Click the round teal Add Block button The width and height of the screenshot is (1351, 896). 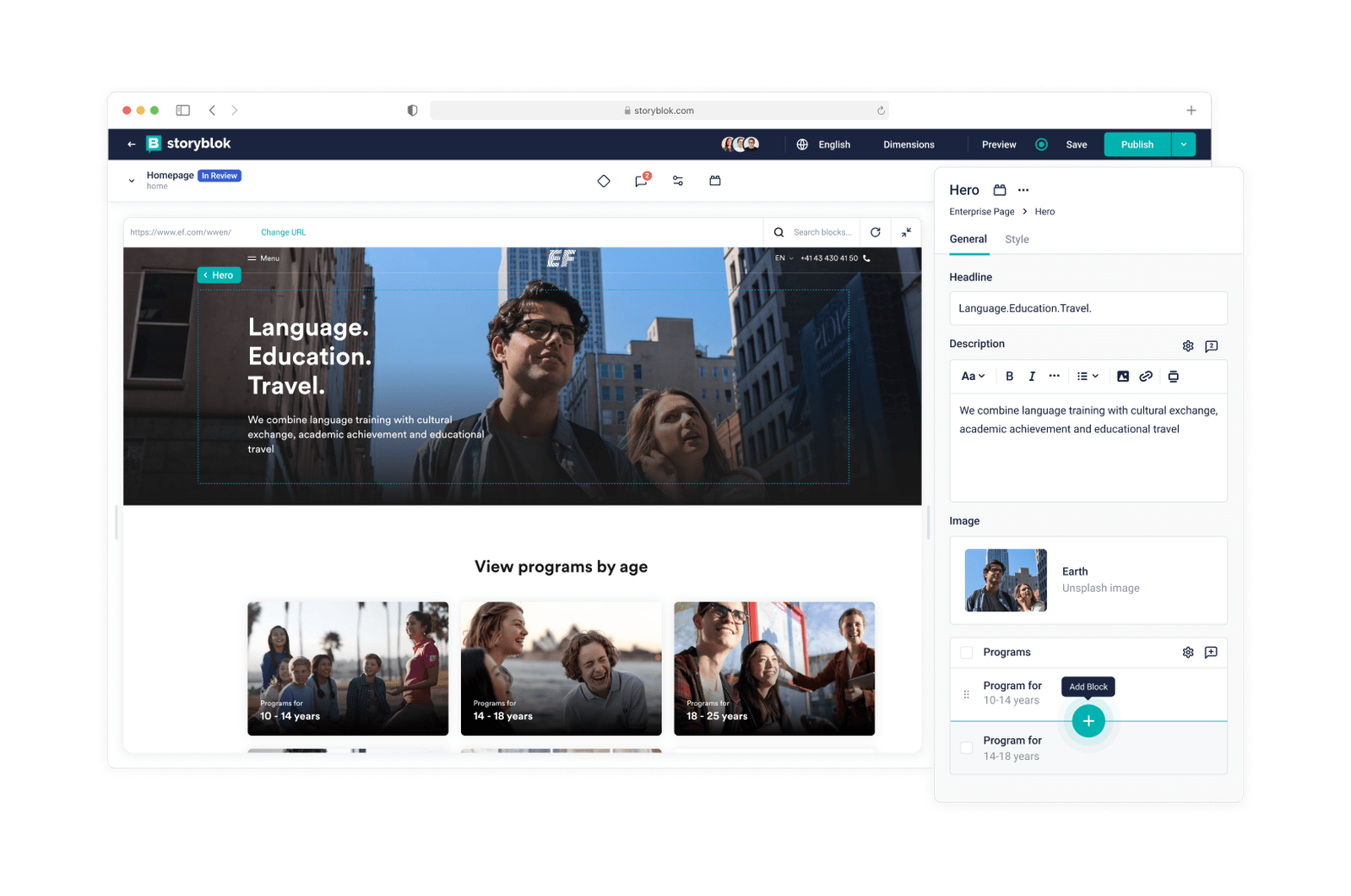(x=1088, y=721)
